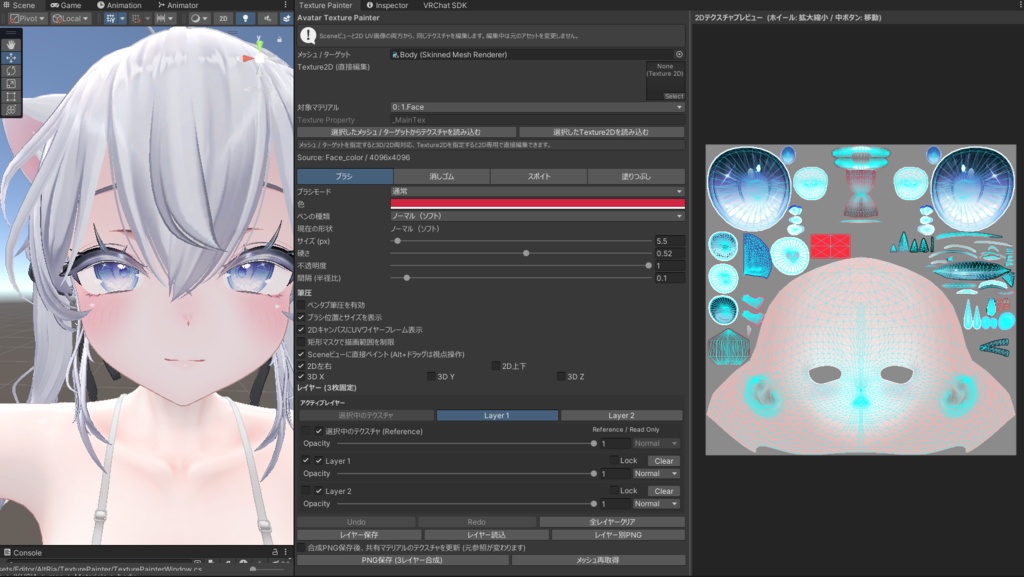Click the メッシュ再取得 button

(598, 560)
